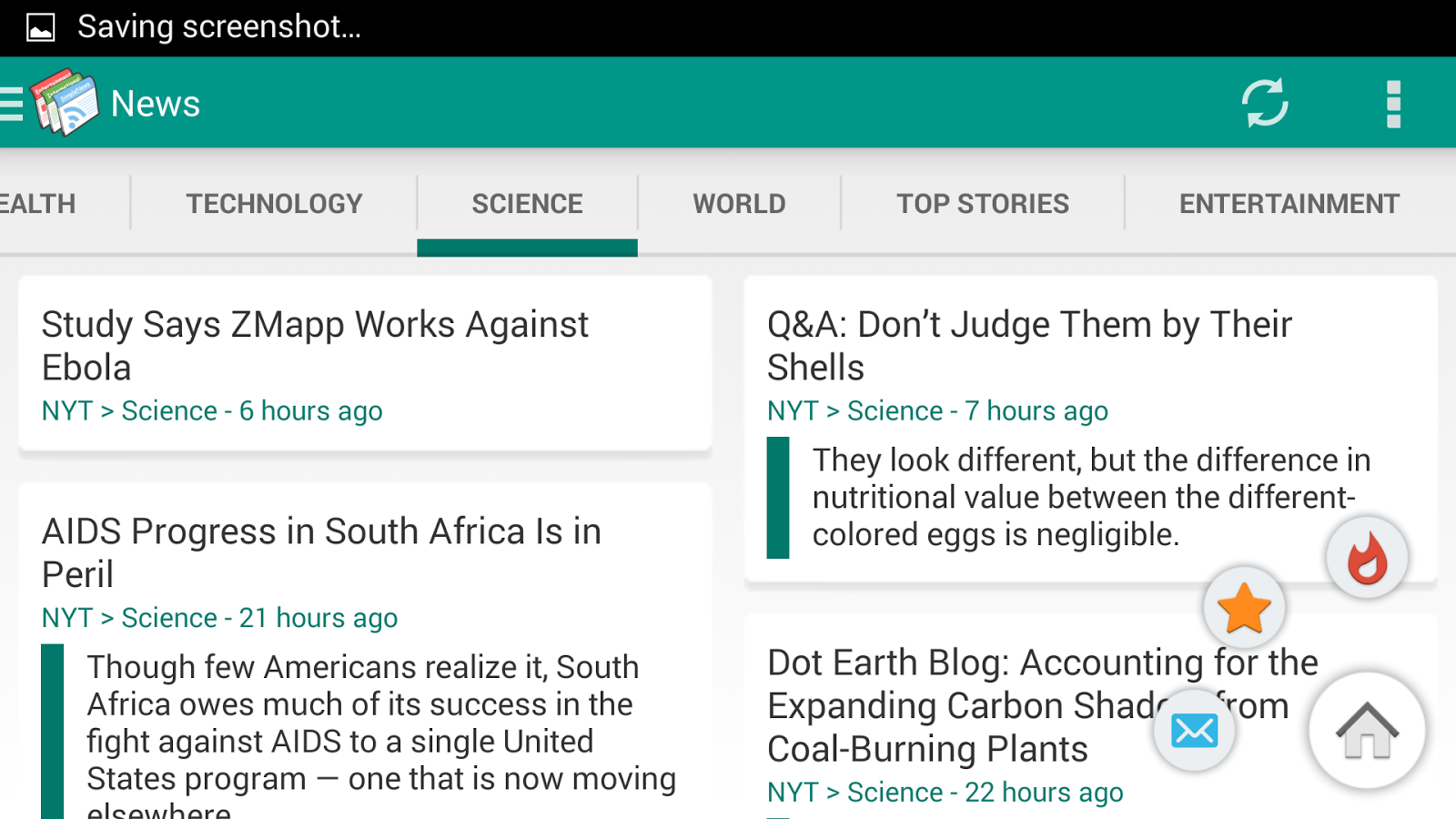Tap the home floating button
This screenshot has height=819, width=1456.
click(x=1367, y=730)
